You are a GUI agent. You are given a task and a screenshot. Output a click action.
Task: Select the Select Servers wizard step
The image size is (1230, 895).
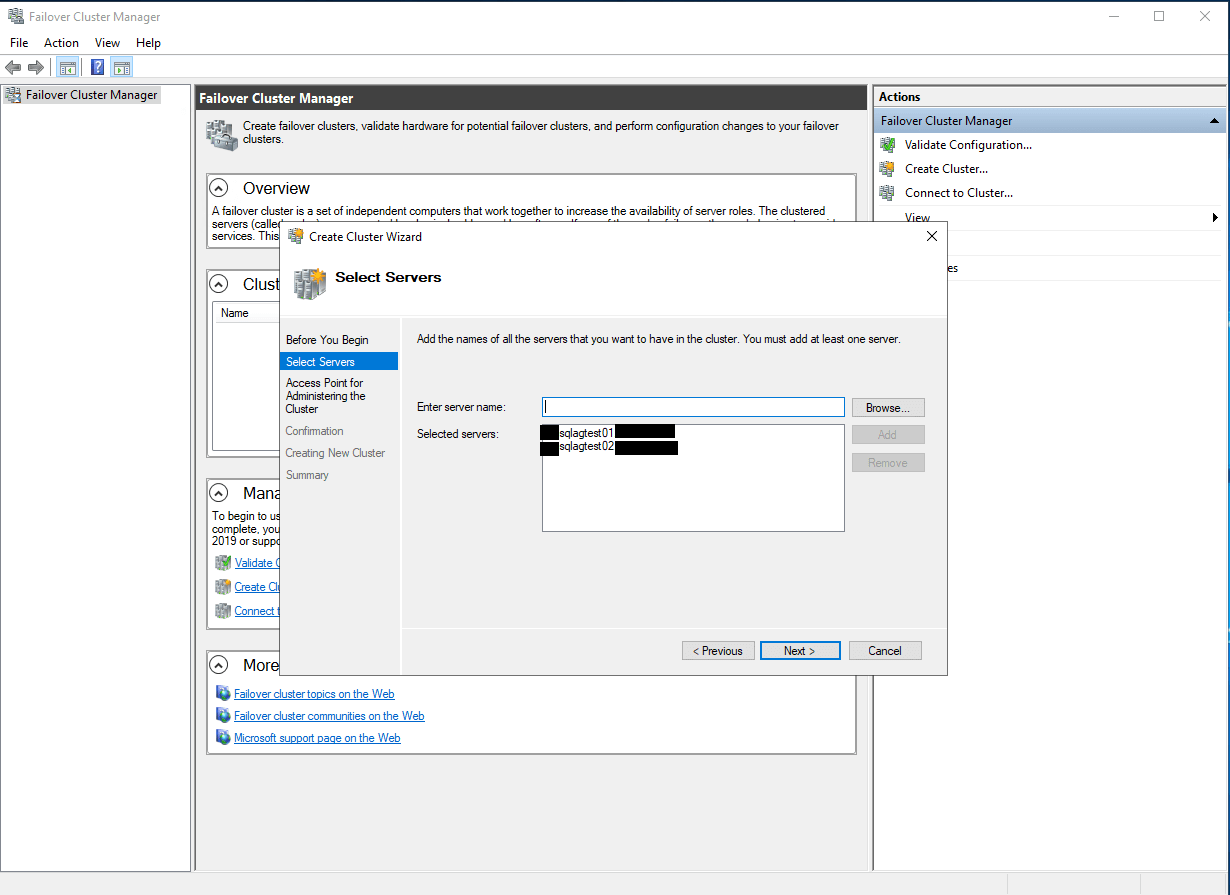[339, 362]
